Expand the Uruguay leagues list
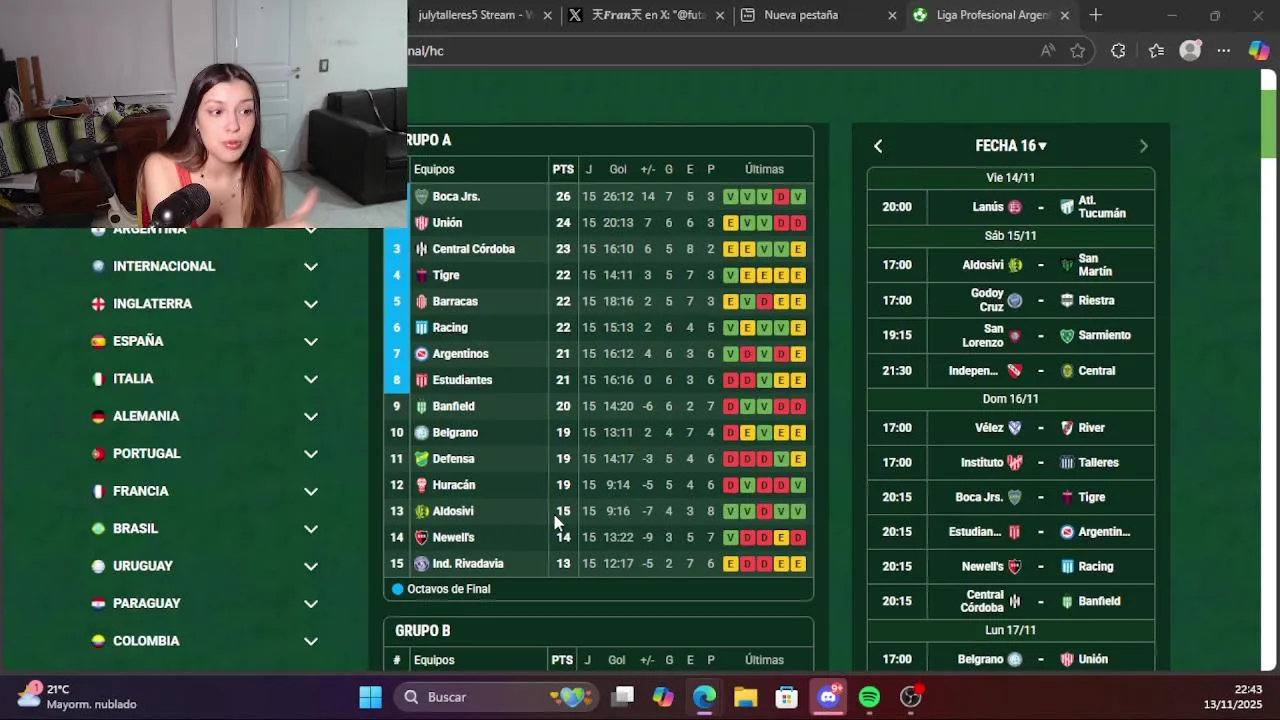Image resolution: width=1280 pixels, height=720 pixels. pos(311,566)
